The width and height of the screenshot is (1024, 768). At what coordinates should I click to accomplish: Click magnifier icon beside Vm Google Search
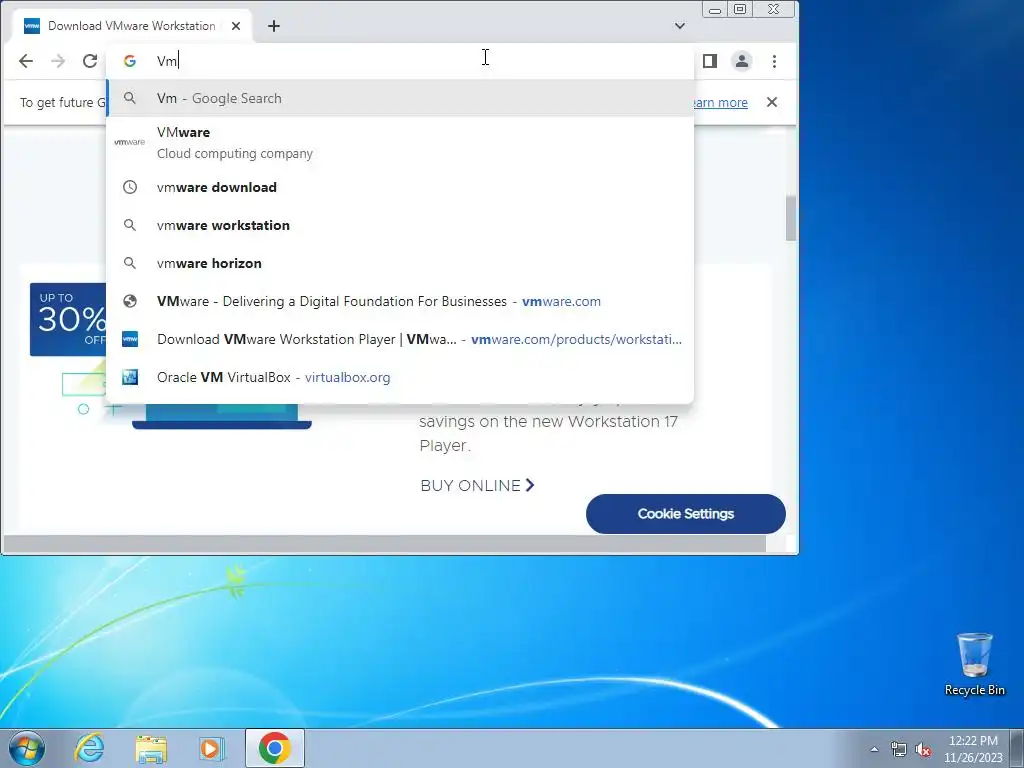130,98
